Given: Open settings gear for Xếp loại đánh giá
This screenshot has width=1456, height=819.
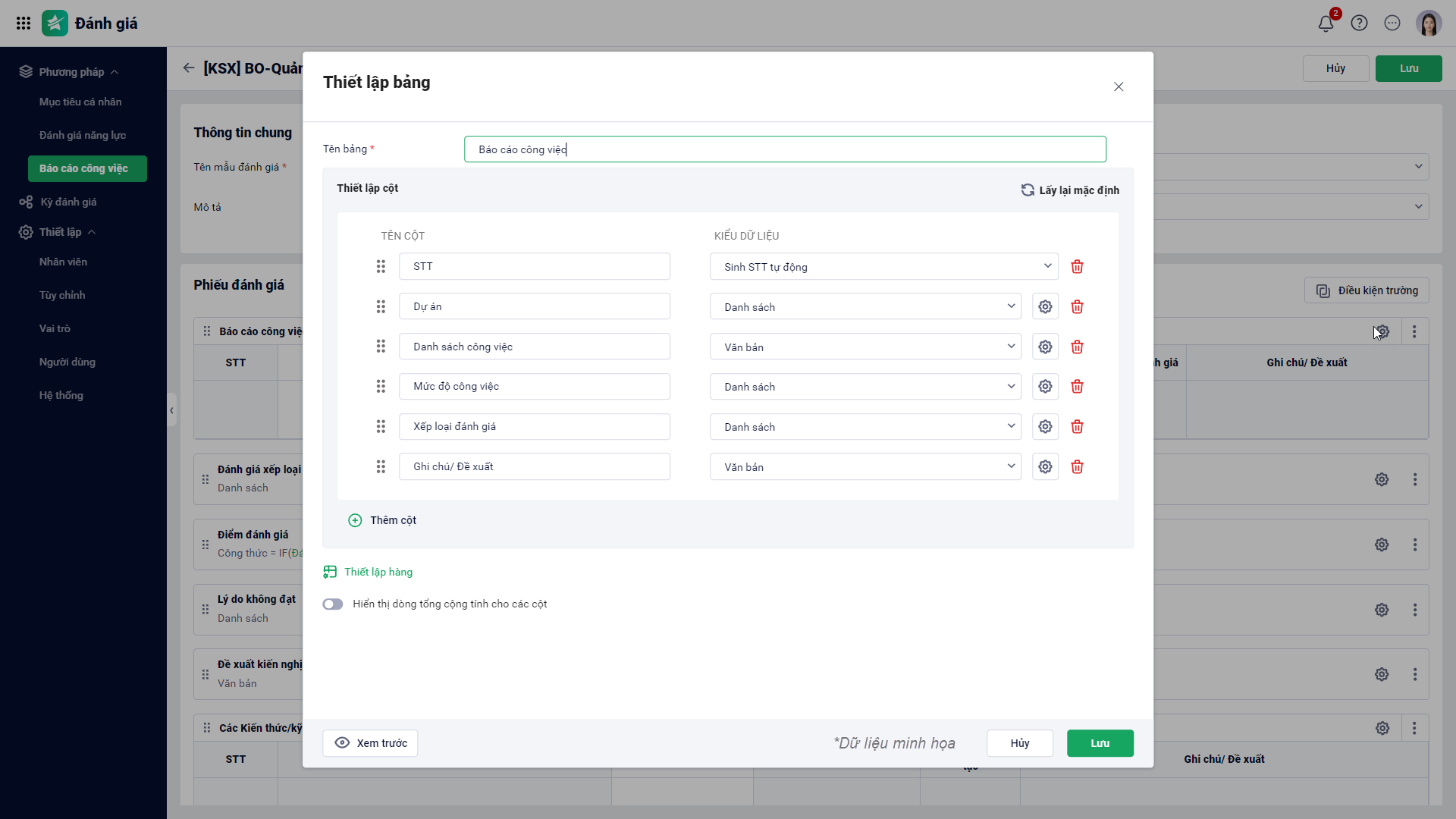Looking at the screenshot, I should (x=1045, y=427).
